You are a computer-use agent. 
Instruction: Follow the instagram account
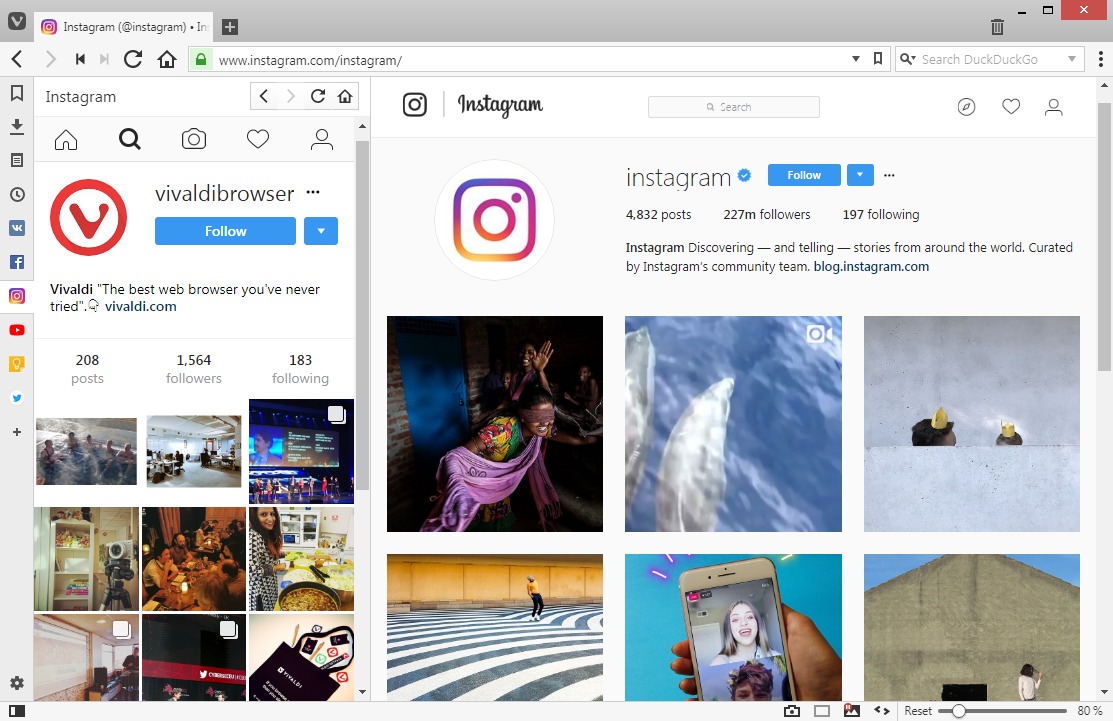tap(803, 174)
